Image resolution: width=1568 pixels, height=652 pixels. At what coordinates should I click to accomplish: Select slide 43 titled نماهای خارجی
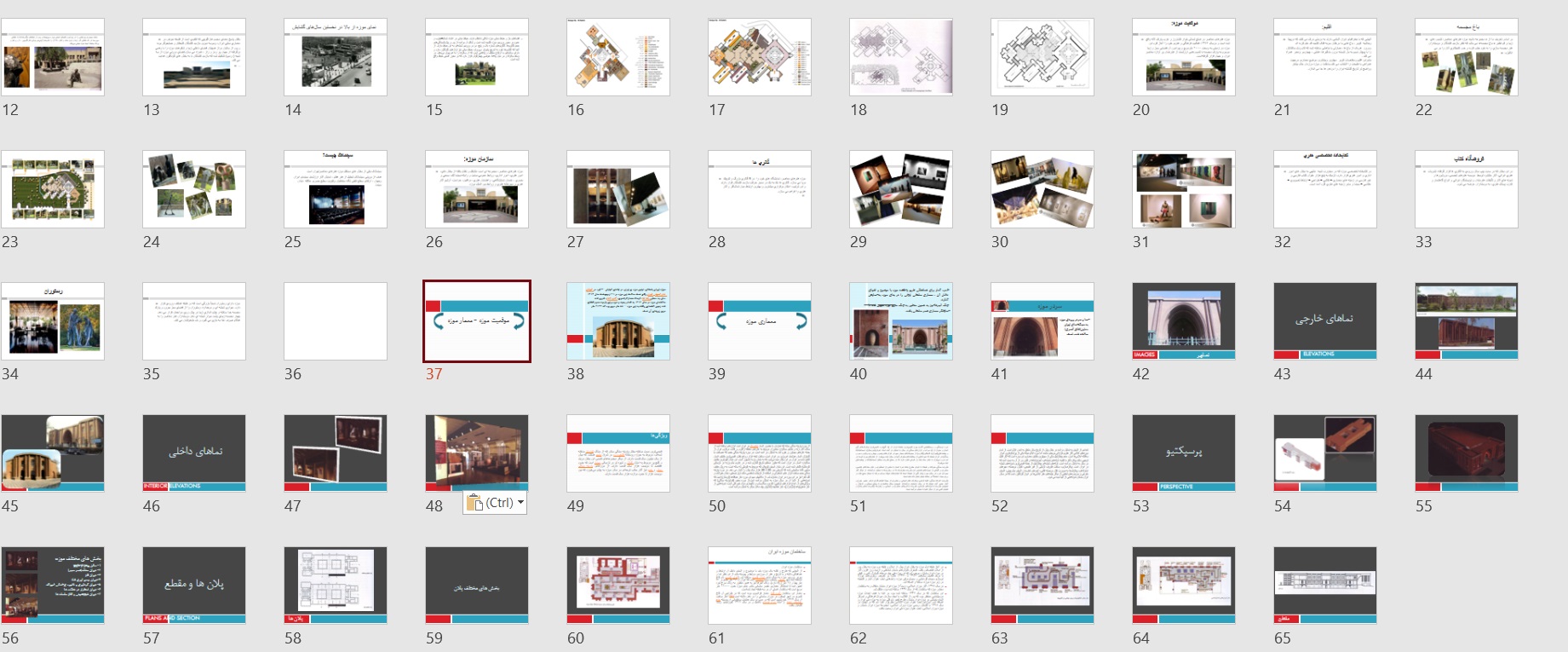(x=1324, y=321)
